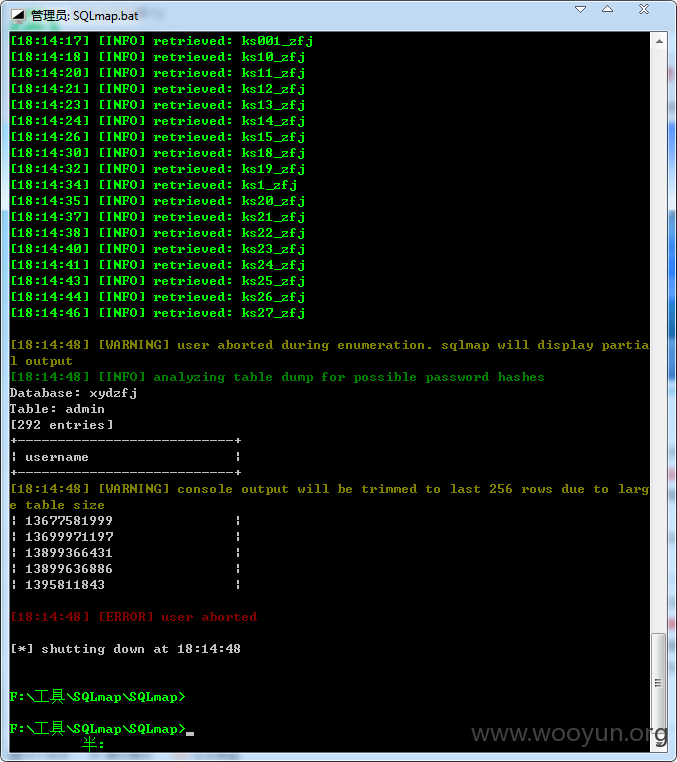
Task: Click the console output trimmed warning
Action: [330, 497]
